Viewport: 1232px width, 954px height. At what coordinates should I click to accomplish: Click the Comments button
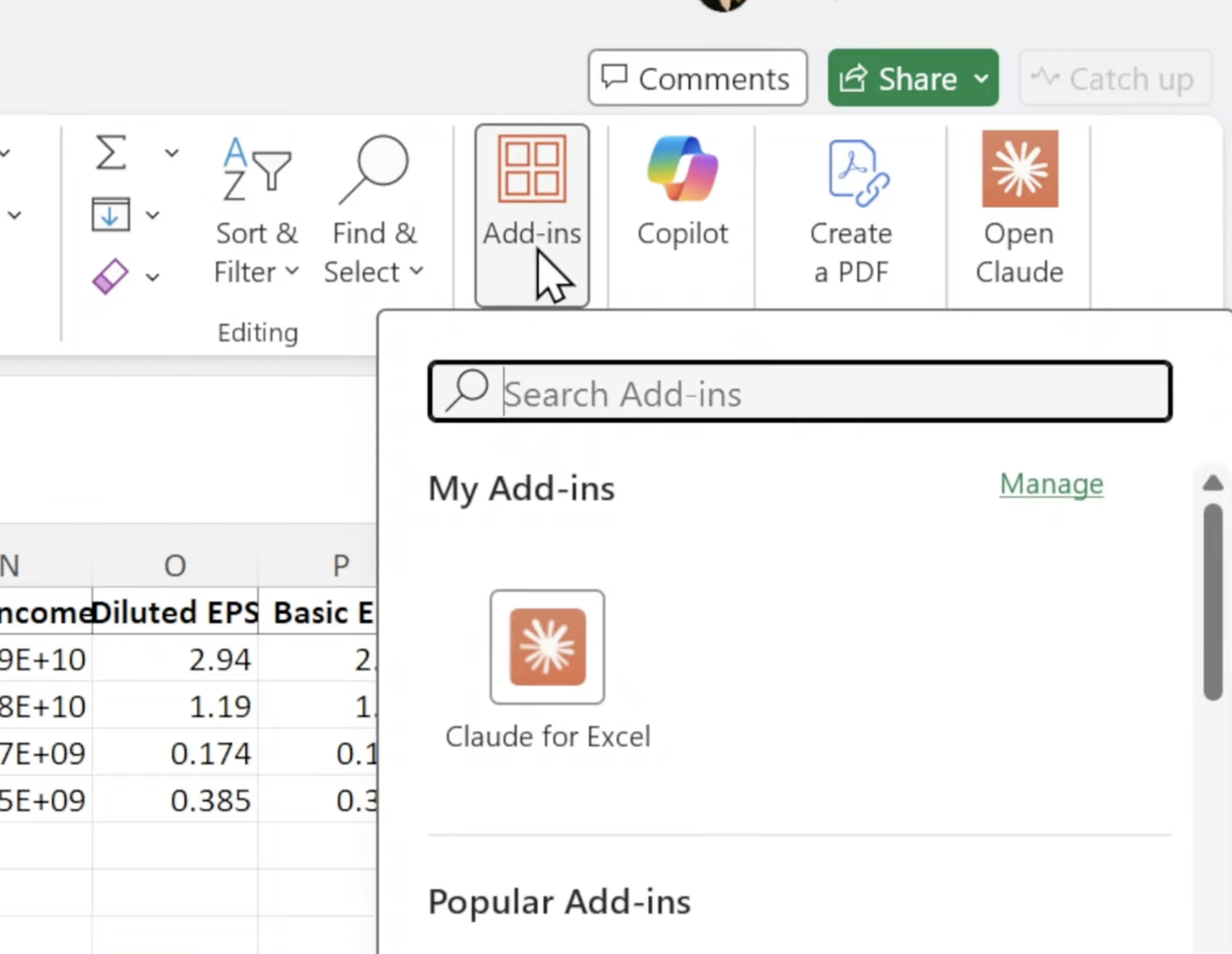click(x=698, y=78)
